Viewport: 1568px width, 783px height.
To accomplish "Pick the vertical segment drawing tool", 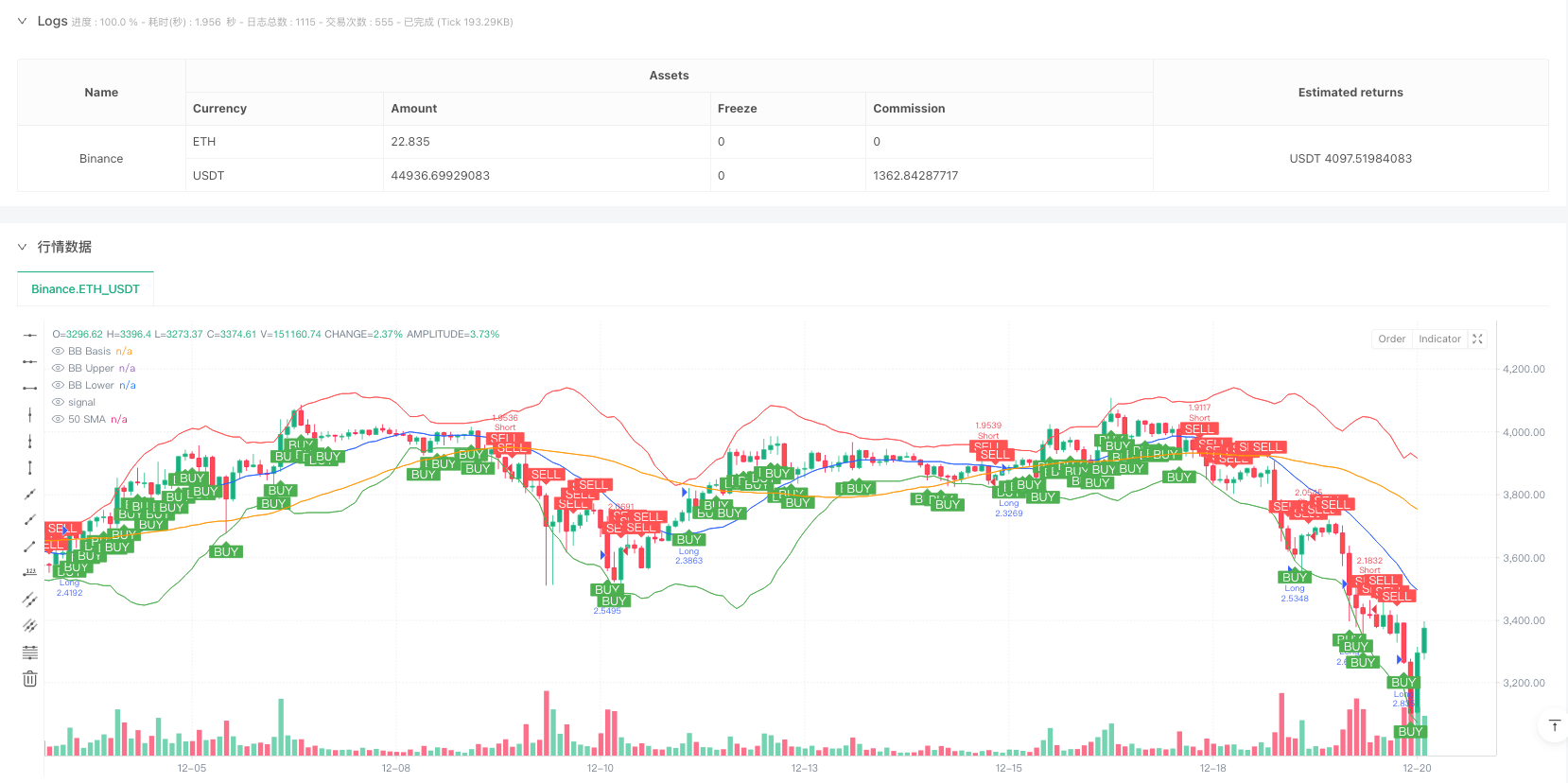I will tap(30, 467).
